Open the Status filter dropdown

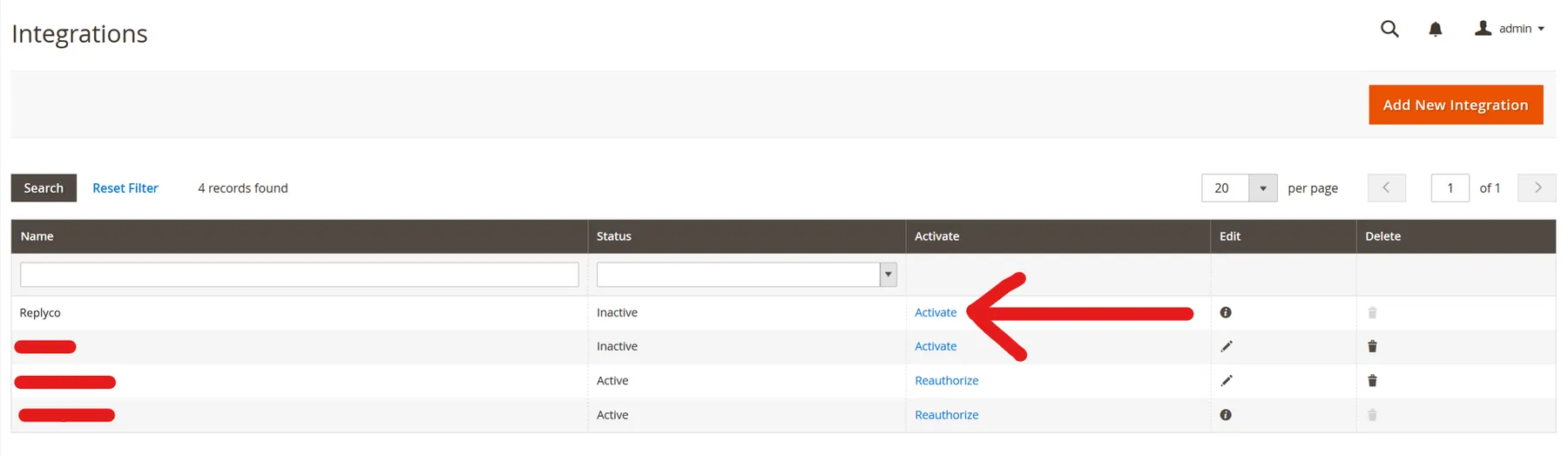click(747, 275)
